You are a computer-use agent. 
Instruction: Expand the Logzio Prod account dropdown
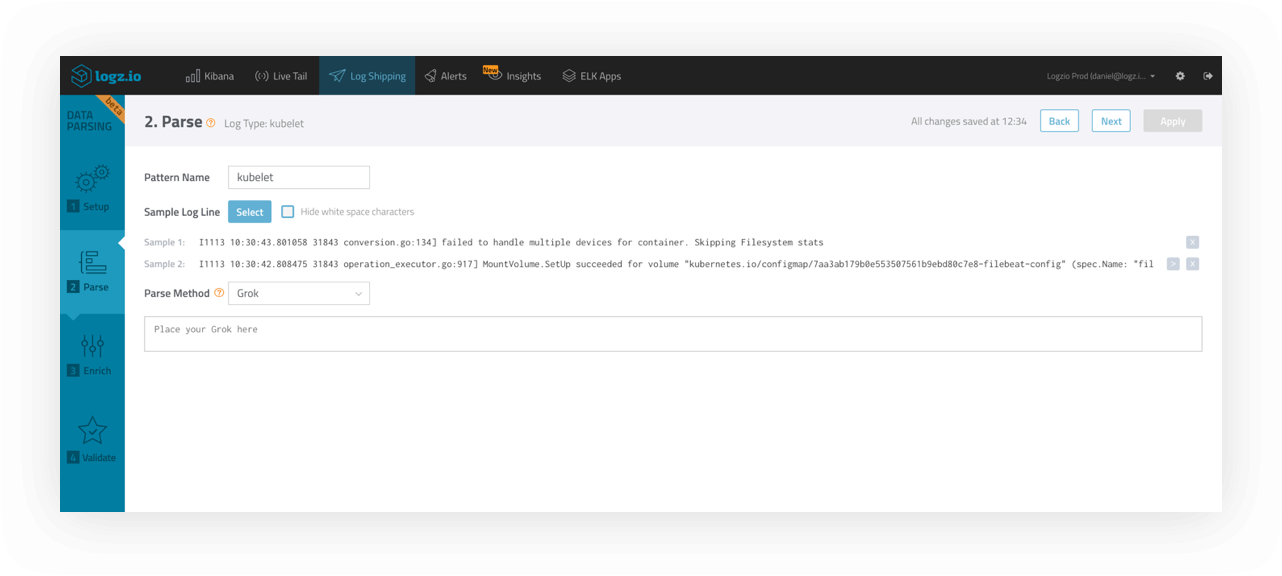click(1101, 76)
